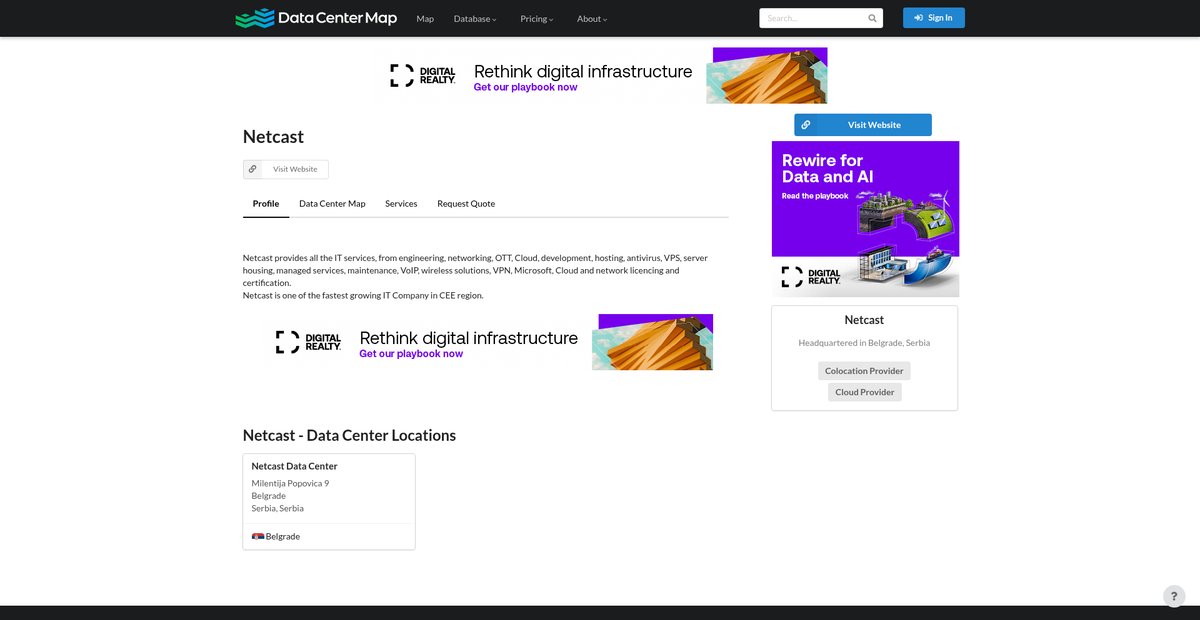
Task: Expand the Pricing menu
Action: click(x=537, y=19)
